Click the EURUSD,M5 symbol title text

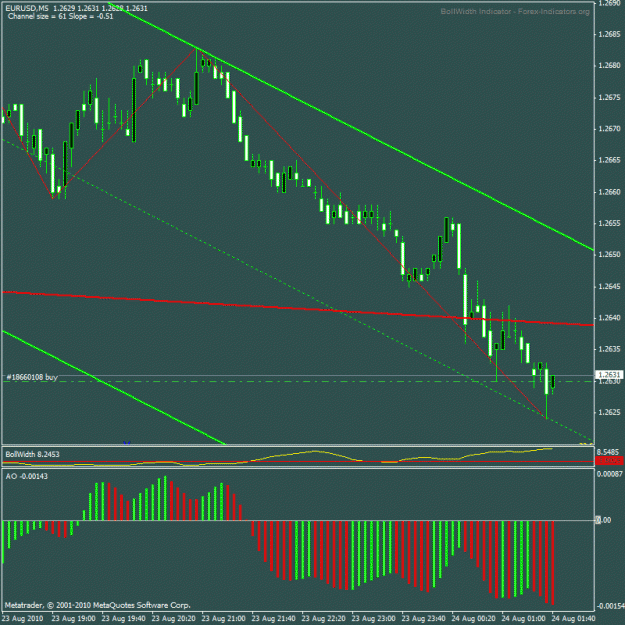[27, 8]
